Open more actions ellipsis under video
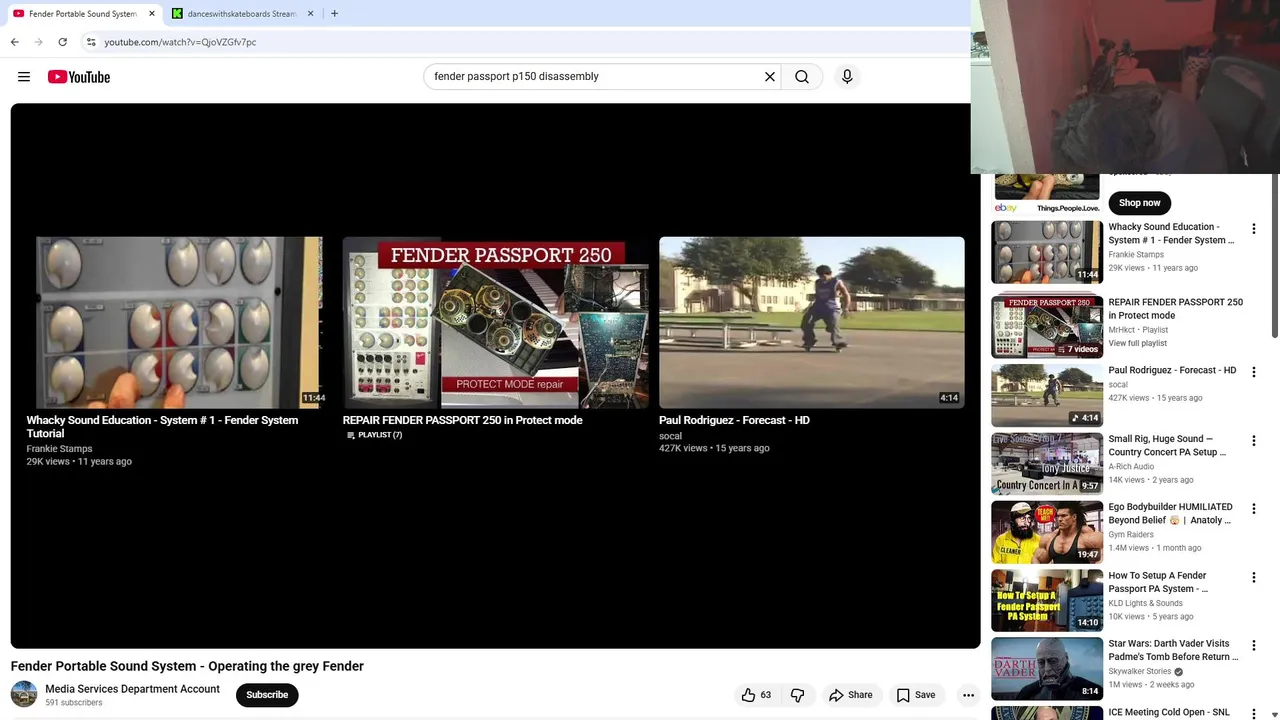 point(968,695)
